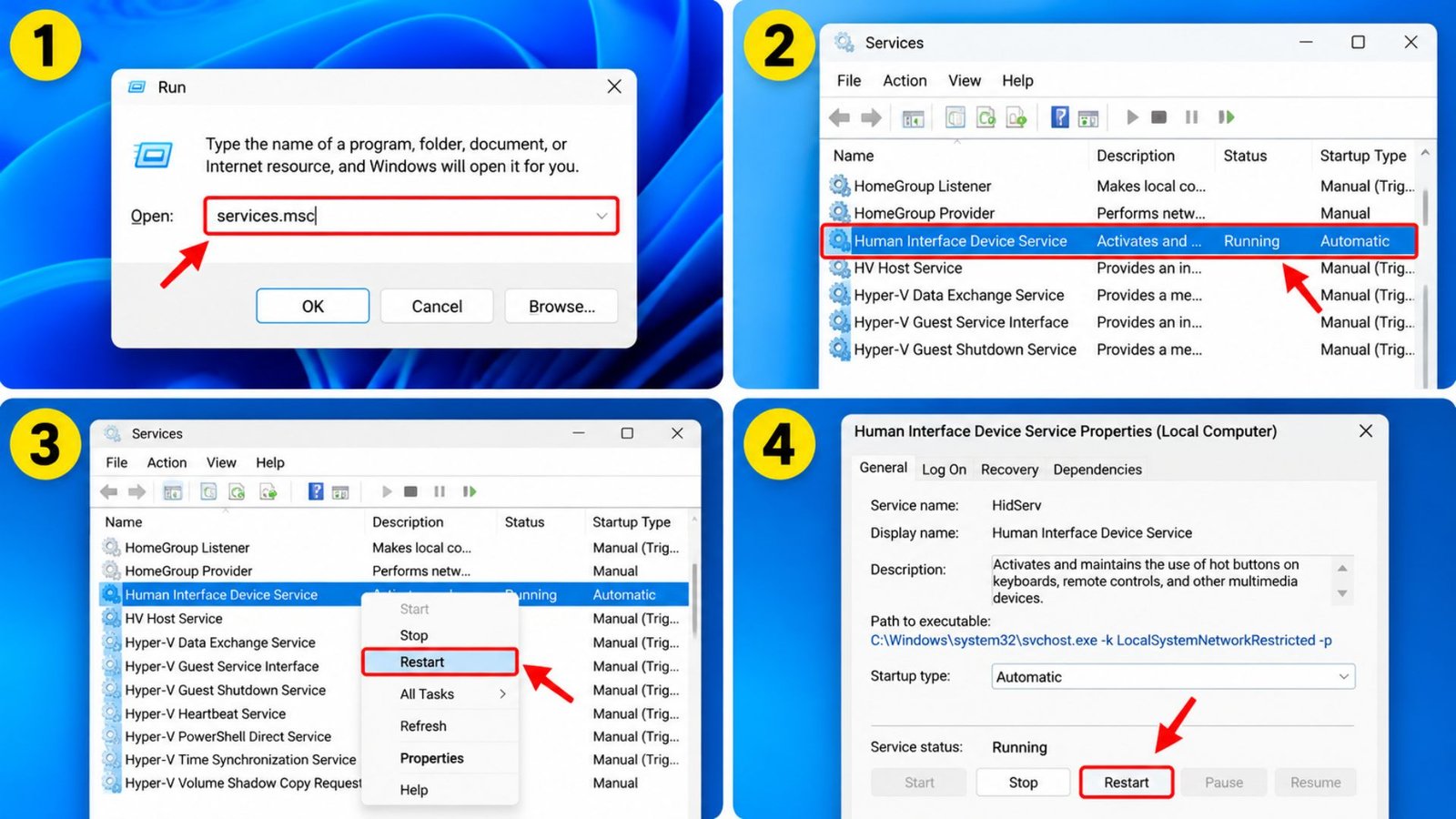Click the Stop button in Properties dialog

[x=1023, y=783]
